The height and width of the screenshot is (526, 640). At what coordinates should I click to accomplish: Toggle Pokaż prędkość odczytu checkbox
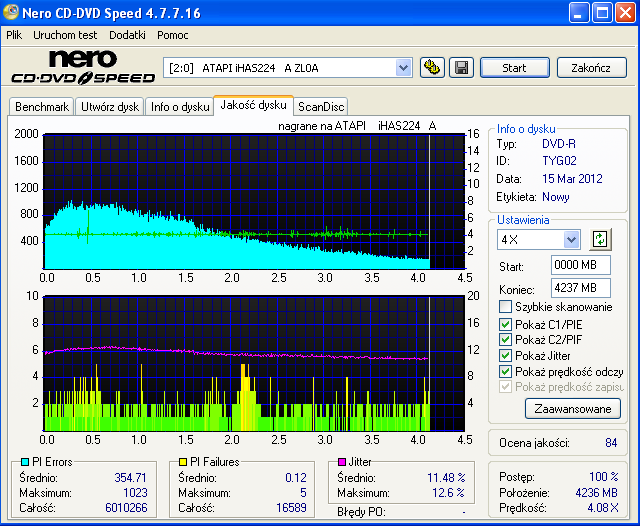pyautogui.click(x=505, y=371)
